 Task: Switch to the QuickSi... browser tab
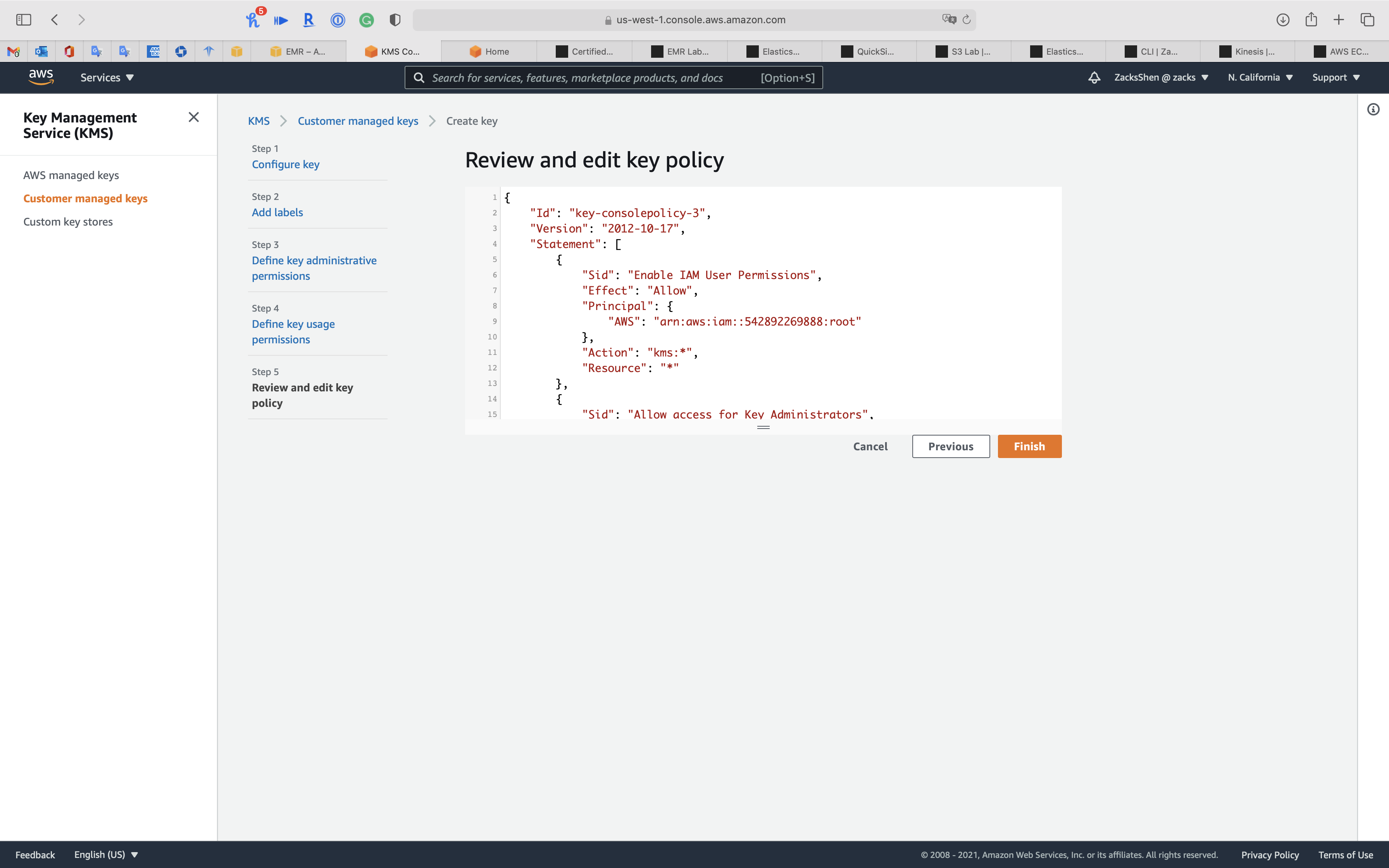(870, 52)
